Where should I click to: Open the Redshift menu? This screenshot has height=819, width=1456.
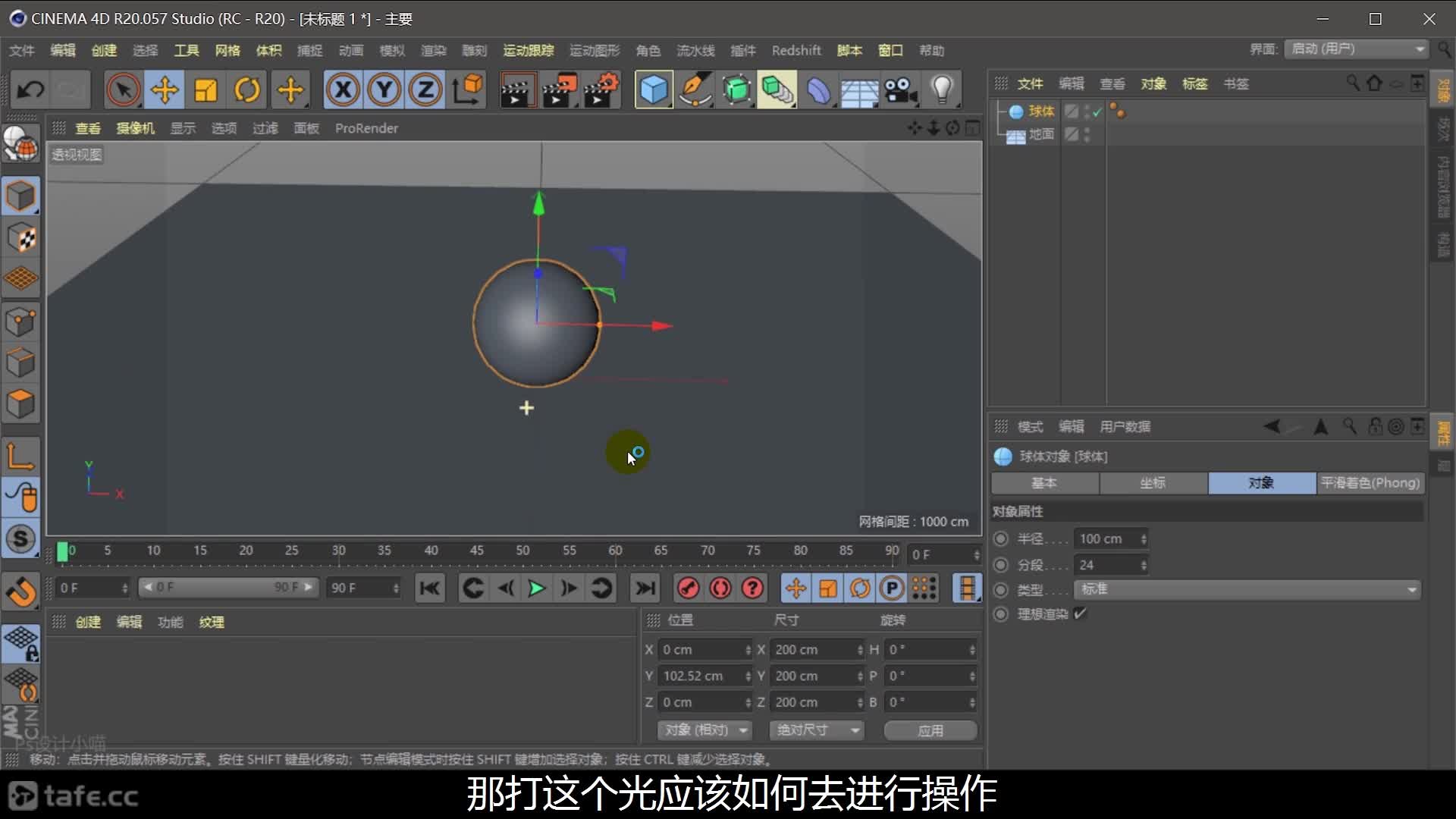796,51
